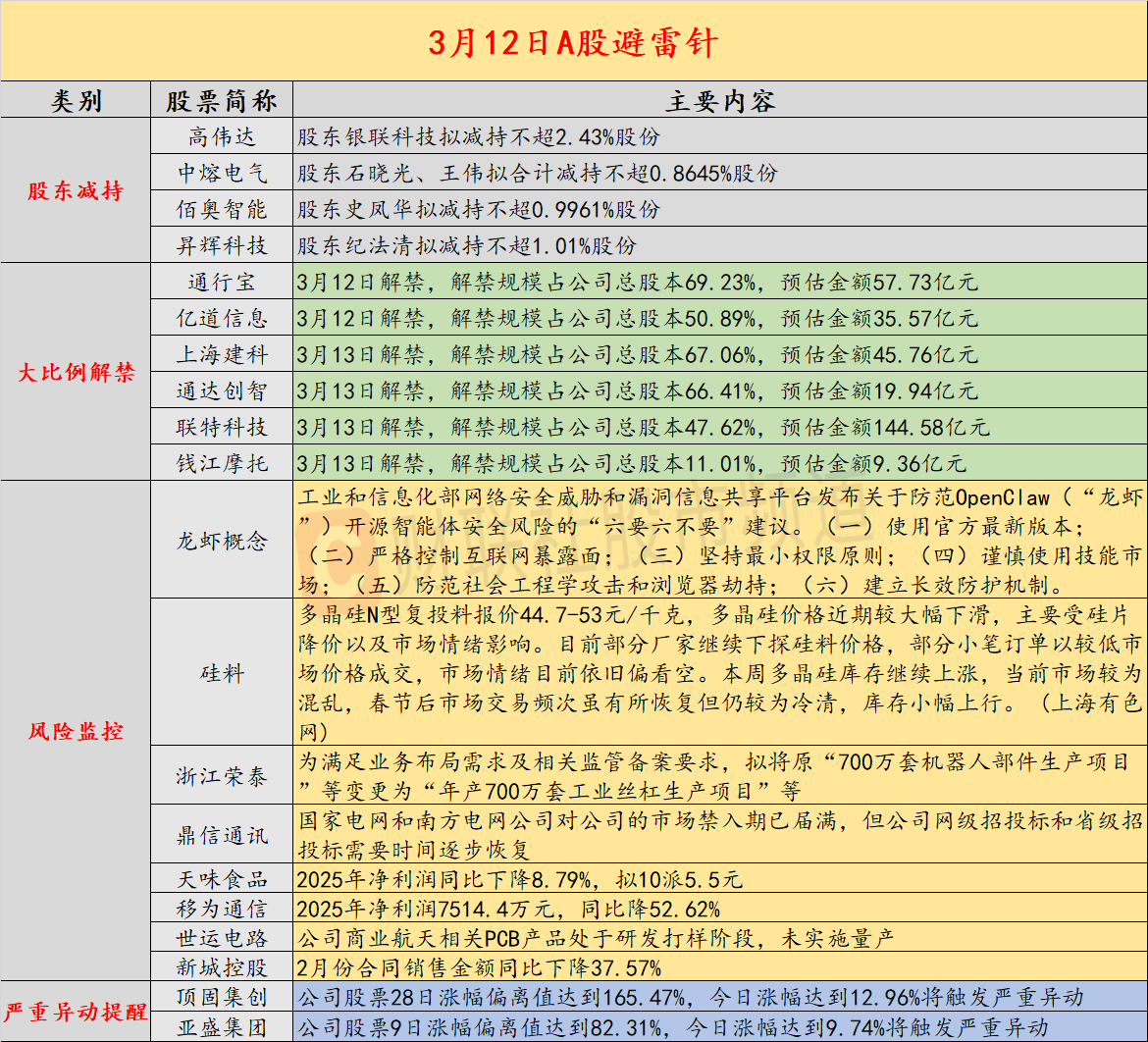Click the 预估金额9.36亿元 unlock row
The image size is (1148, 1042).
pos(720,463)
